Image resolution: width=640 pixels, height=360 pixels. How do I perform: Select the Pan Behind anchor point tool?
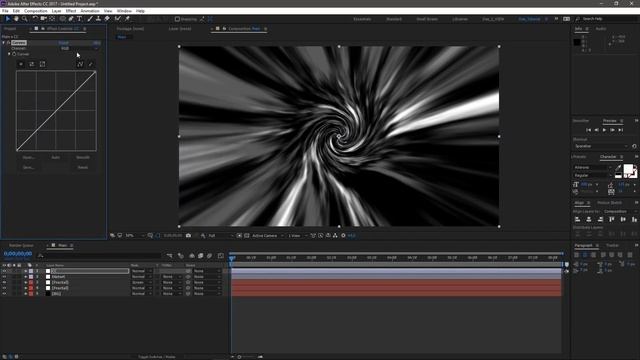pyautogui.click(x=52, y=19)
